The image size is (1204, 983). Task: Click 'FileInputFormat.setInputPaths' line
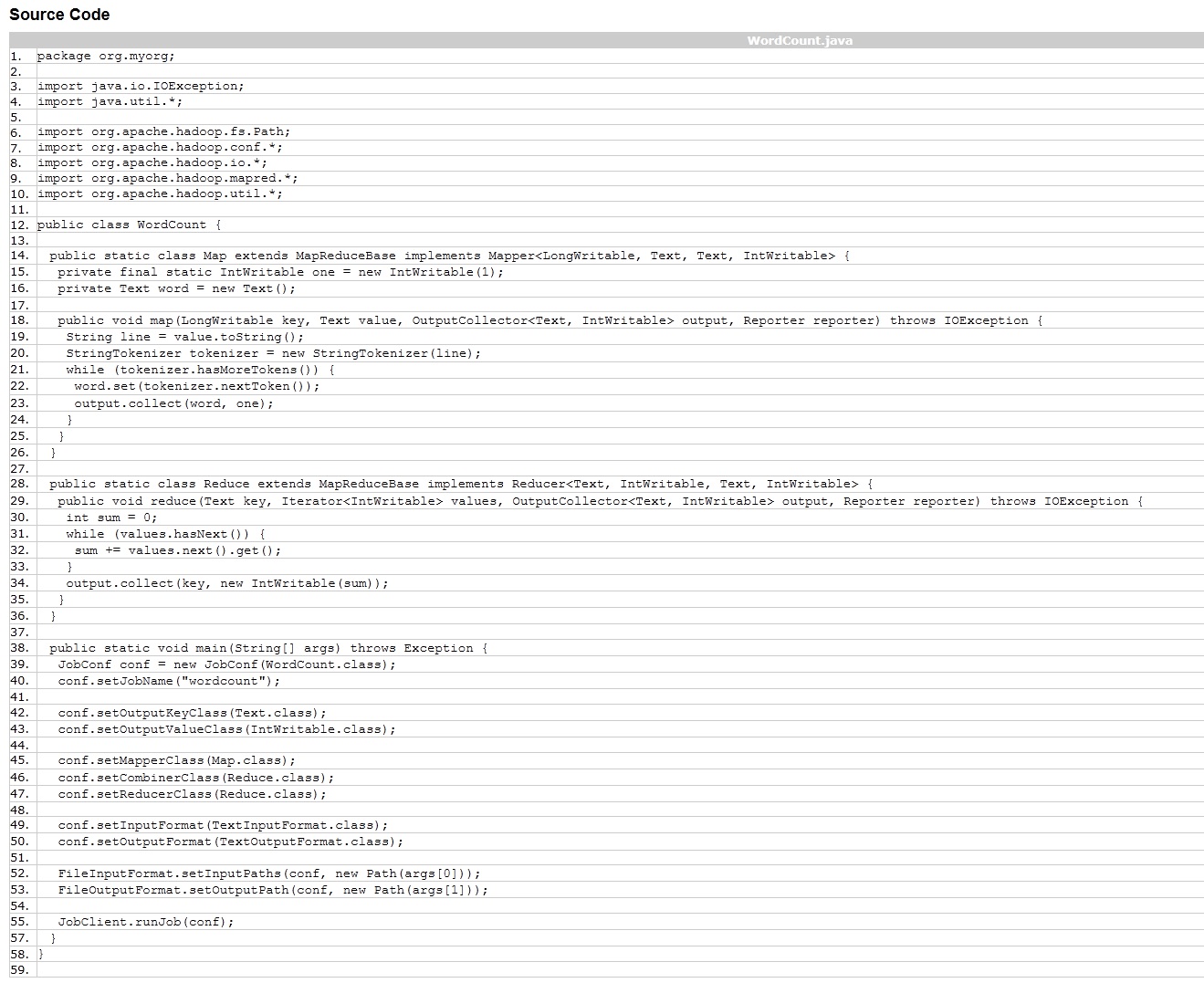click(269, 873)
